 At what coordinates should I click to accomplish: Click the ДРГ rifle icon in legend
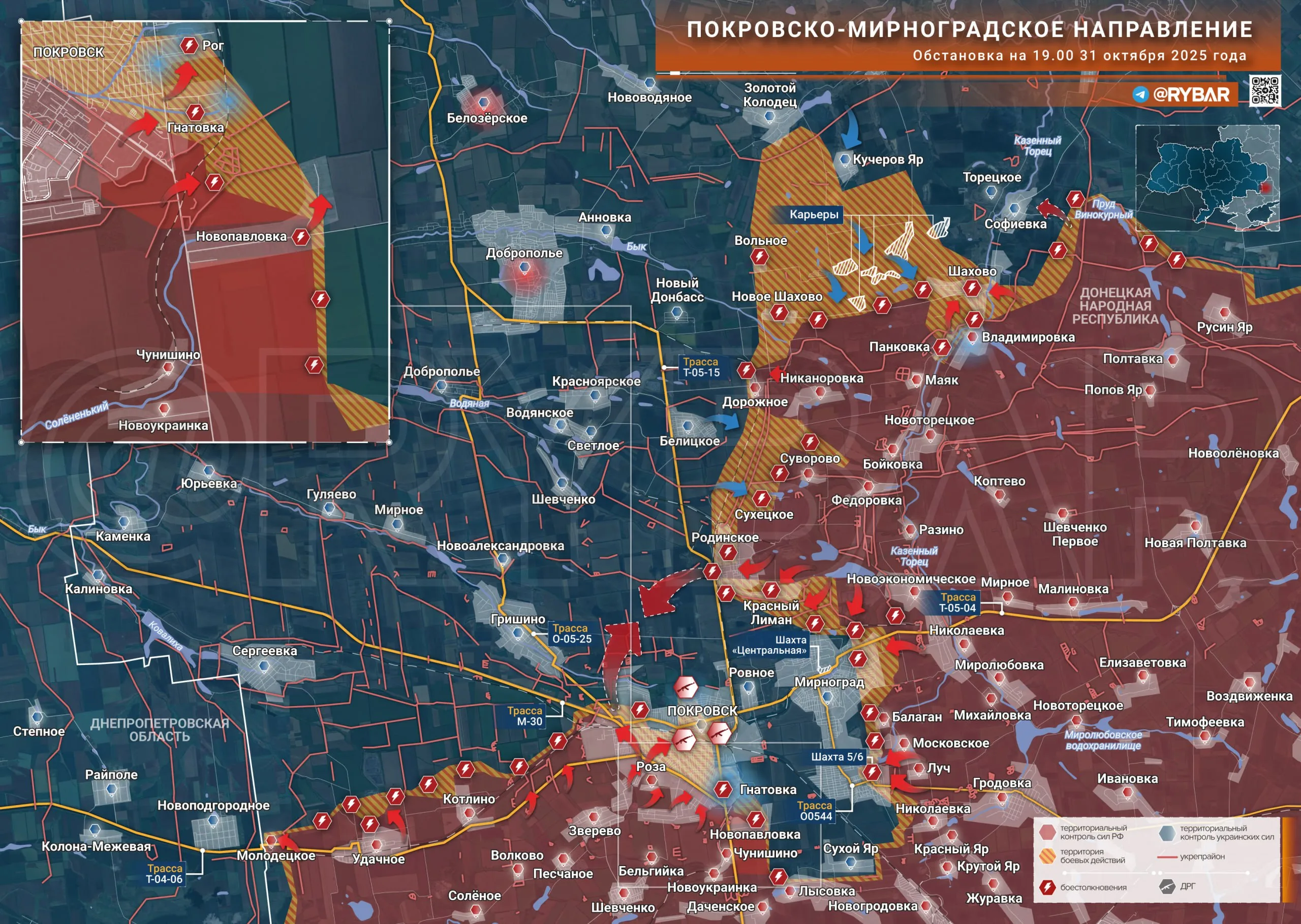(1167, 886)
